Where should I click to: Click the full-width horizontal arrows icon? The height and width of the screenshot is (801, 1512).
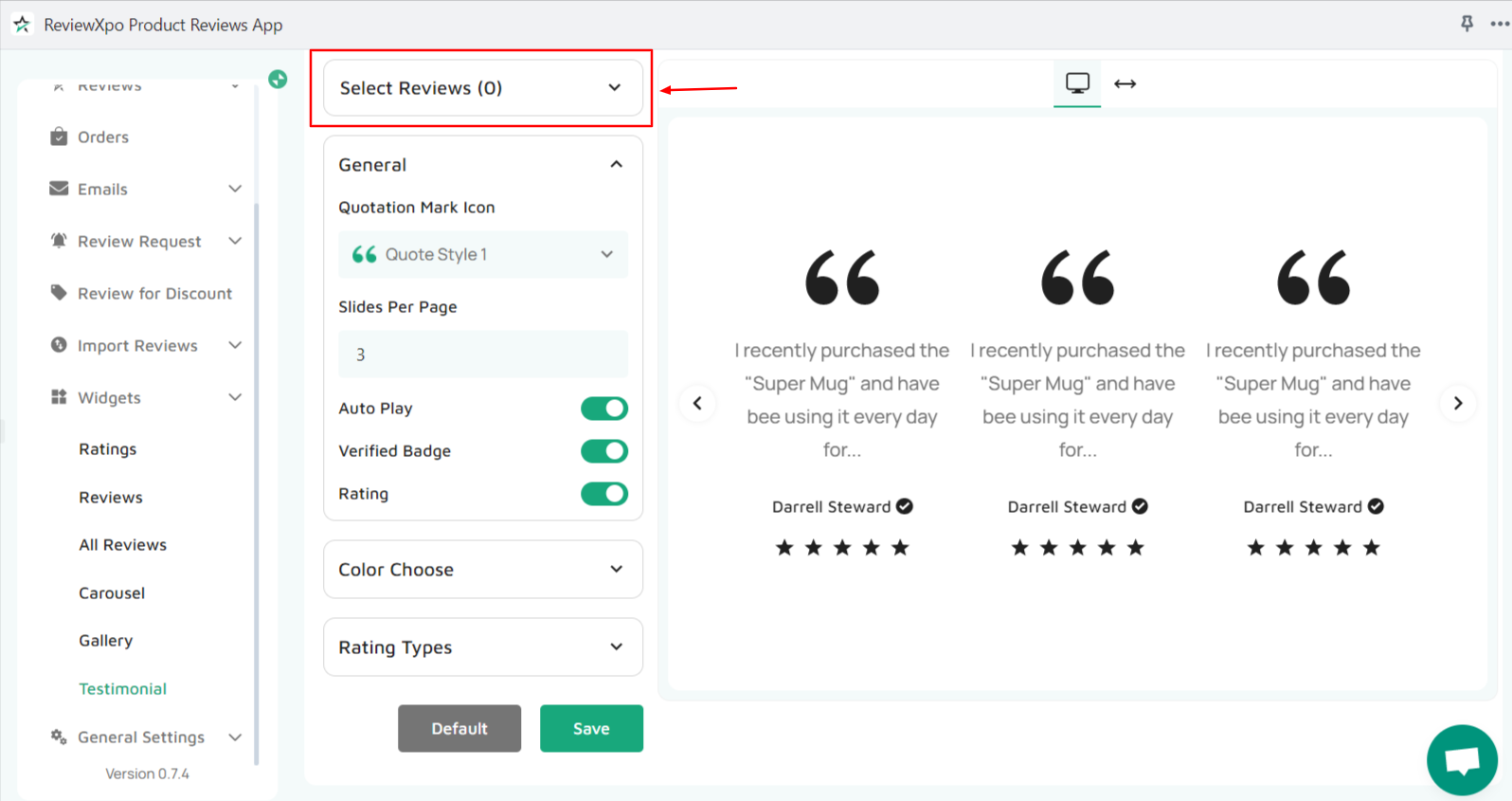click(x=1125, y=83)
